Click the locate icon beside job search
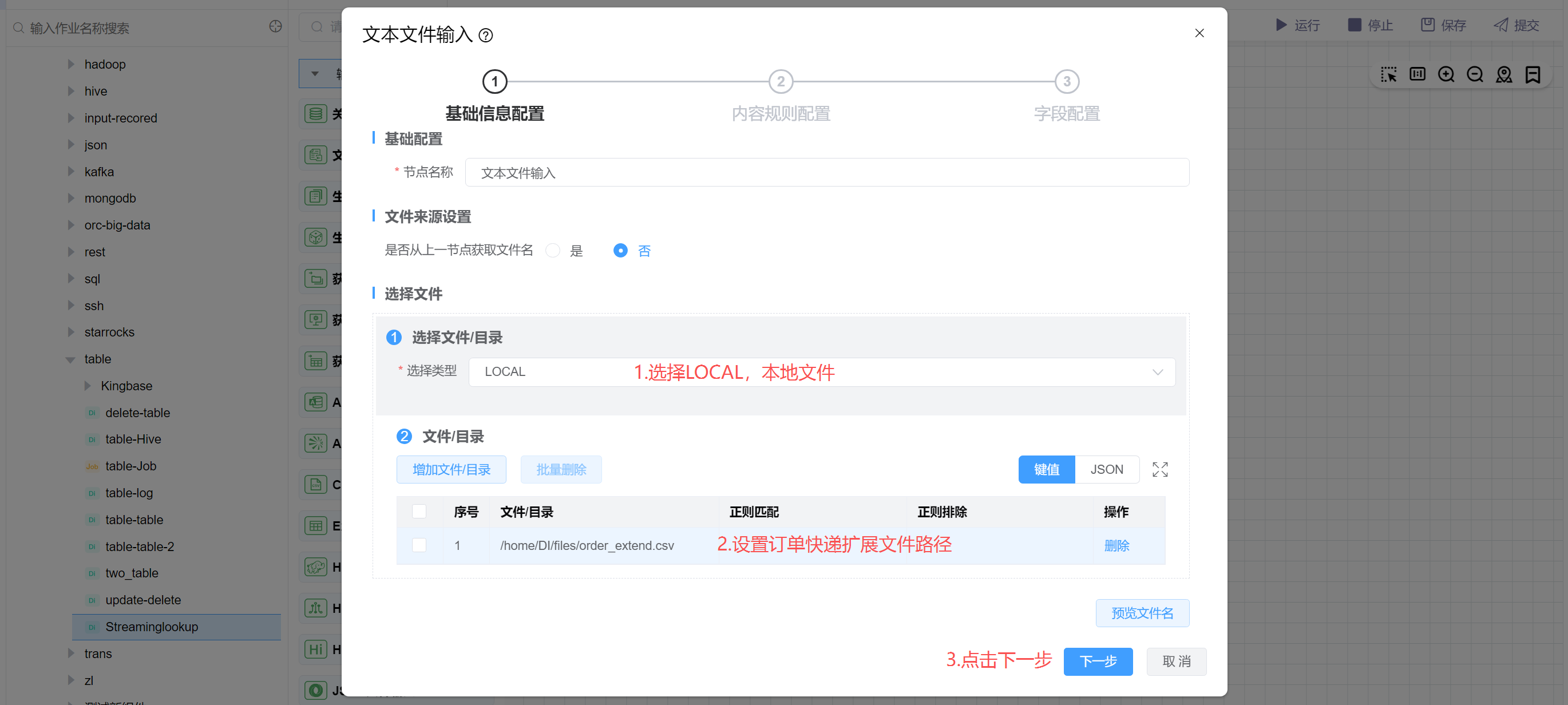Image resolution: width=1568 pixels, height=705 pixels. (x=275, y=27)
